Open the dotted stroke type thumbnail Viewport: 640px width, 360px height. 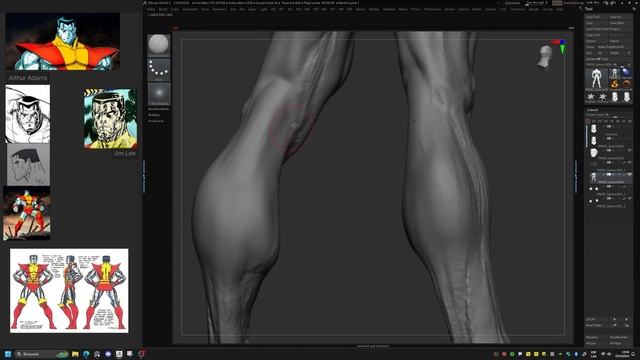pos(159,69)
